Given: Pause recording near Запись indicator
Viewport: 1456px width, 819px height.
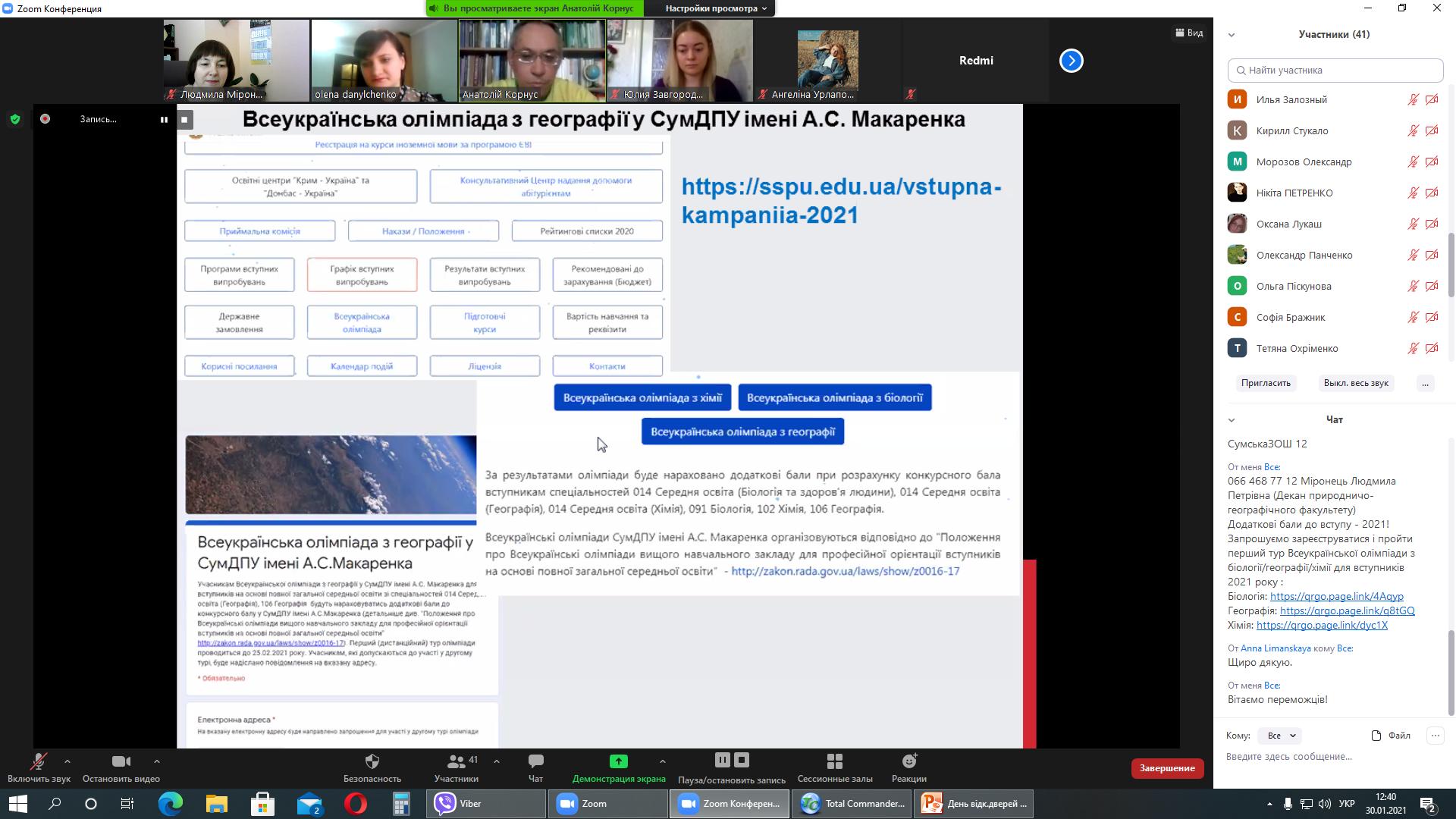Looking at the screenshot, I should (164, 119).
